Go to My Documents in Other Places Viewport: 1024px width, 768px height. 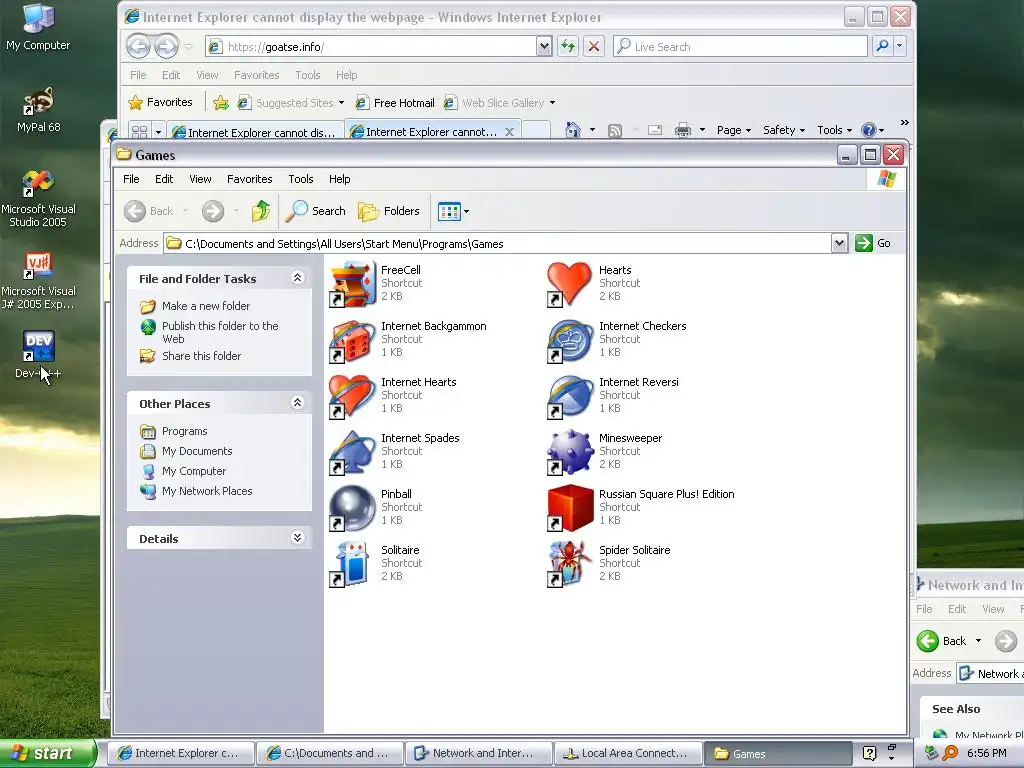click(x=197, y=451)
